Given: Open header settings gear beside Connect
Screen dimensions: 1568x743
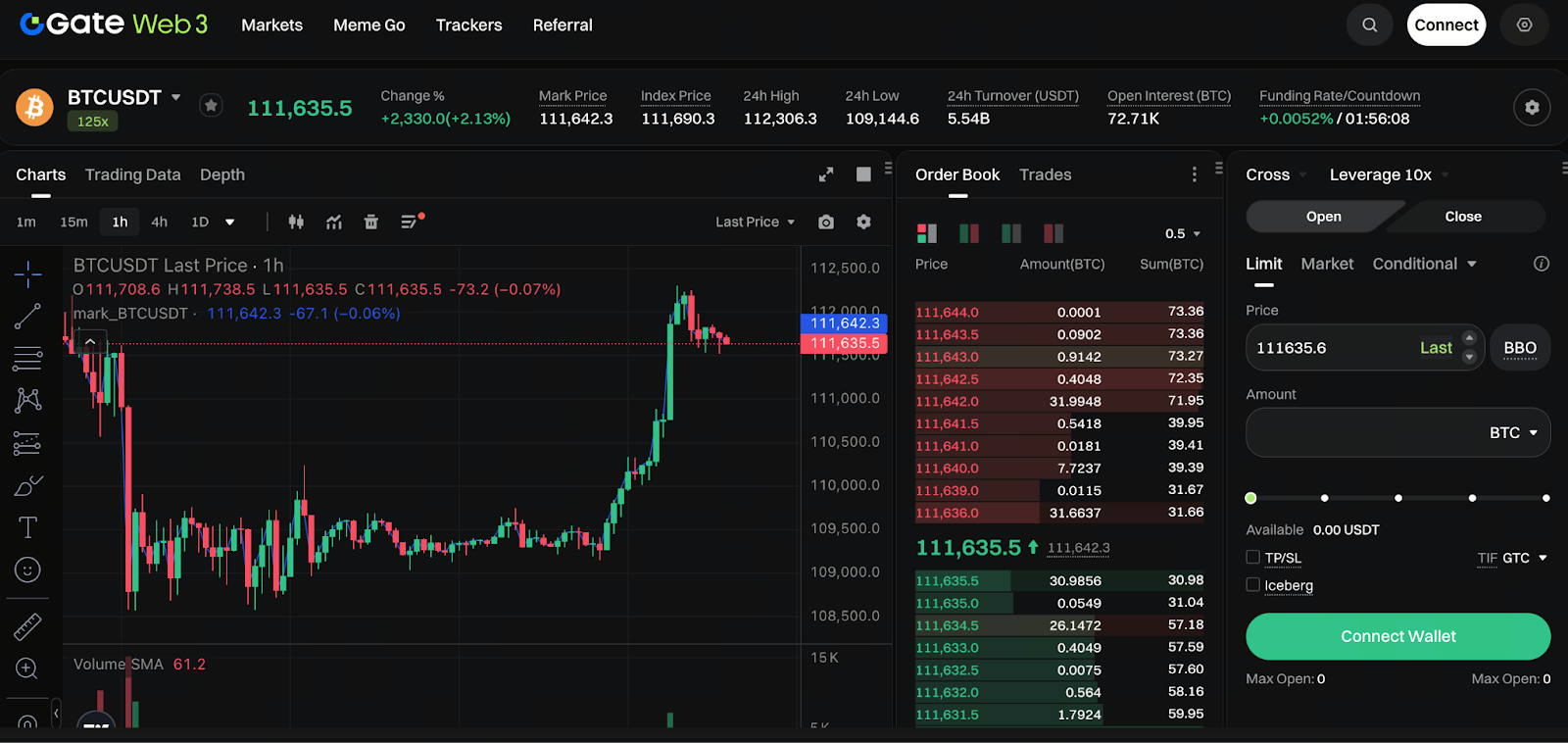Looking at the screenshot, I should coord(1524,25).
